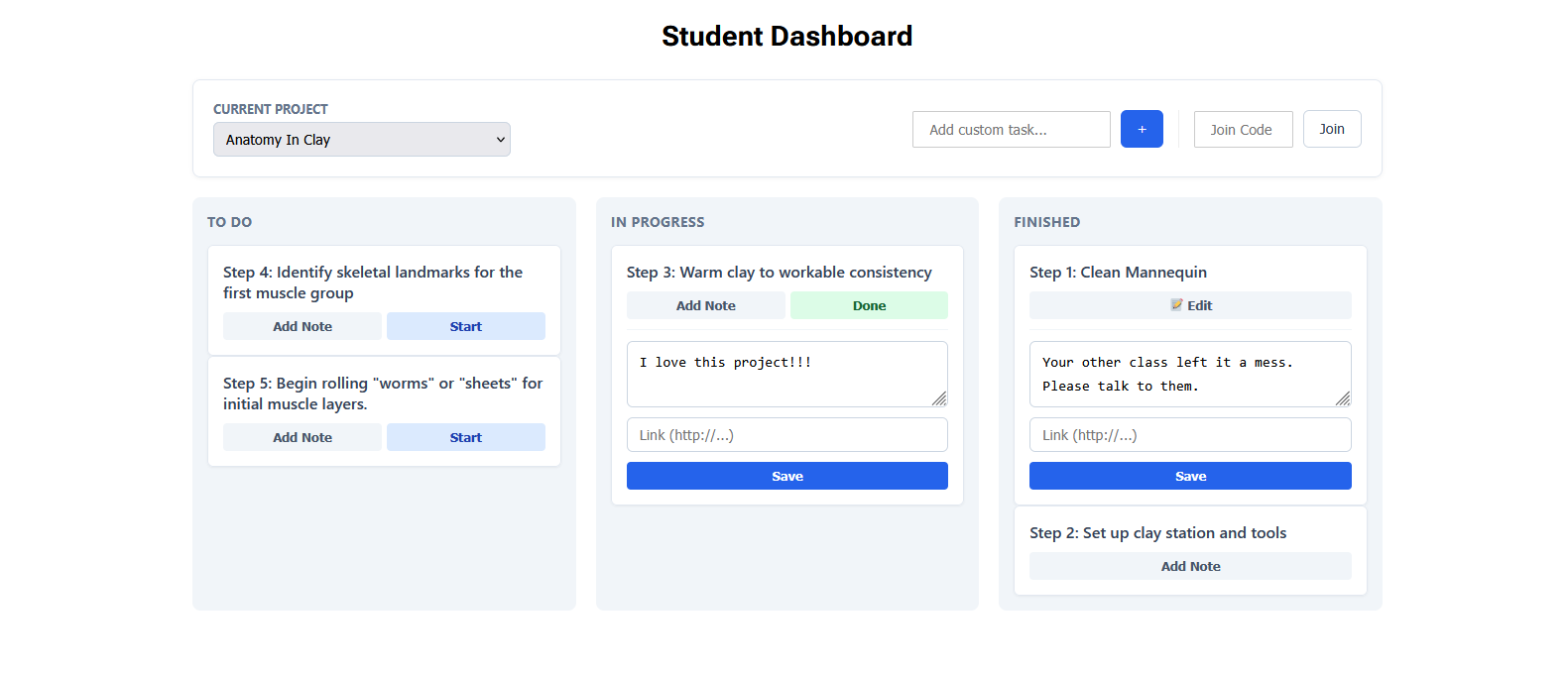Click the Join button
The width and height of the screenshot is (1568, 674).
click(x=1332, y=129)
